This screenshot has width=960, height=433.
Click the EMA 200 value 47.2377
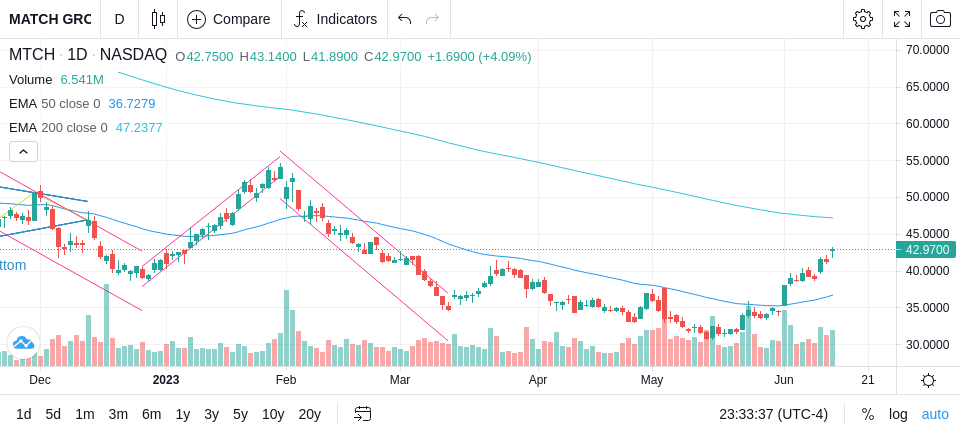[139, 127]
